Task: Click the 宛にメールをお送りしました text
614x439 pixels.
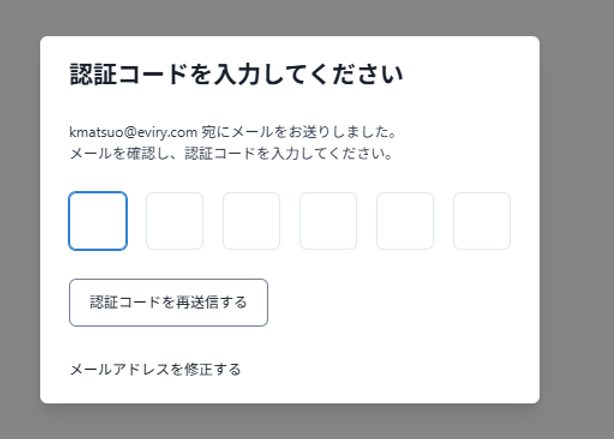Action: tap(300, 131)
